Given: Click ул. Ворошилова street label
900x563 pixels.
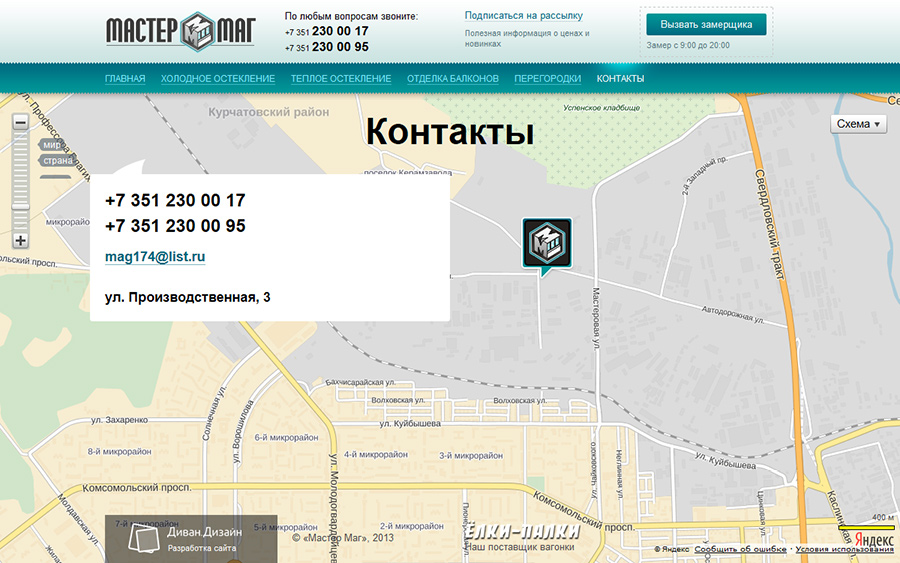Looking at the screenshot, I should point(242,432).
